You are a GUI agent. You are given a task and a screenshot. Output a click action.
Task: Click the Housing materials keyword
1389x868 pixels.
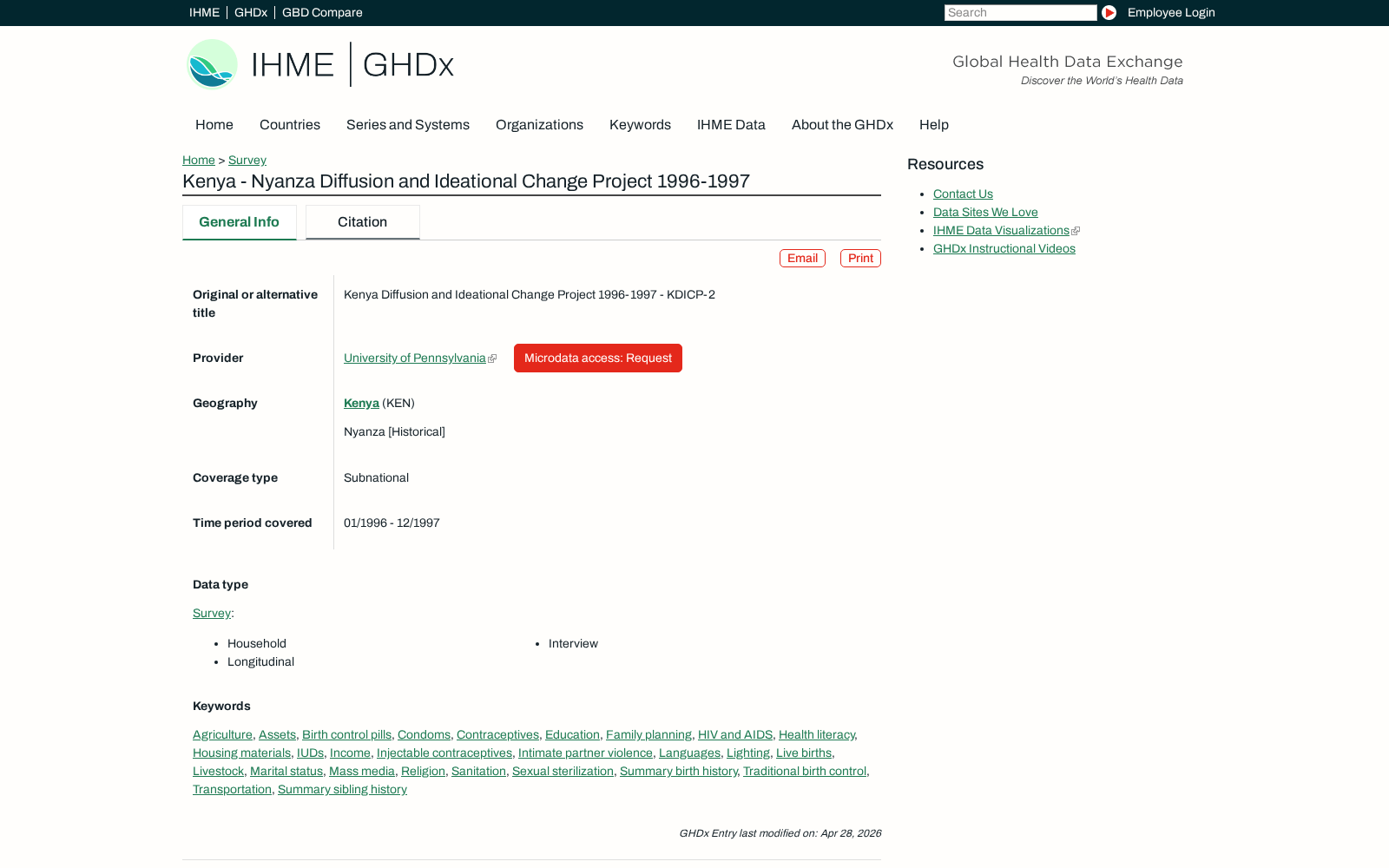click(241, 753)
